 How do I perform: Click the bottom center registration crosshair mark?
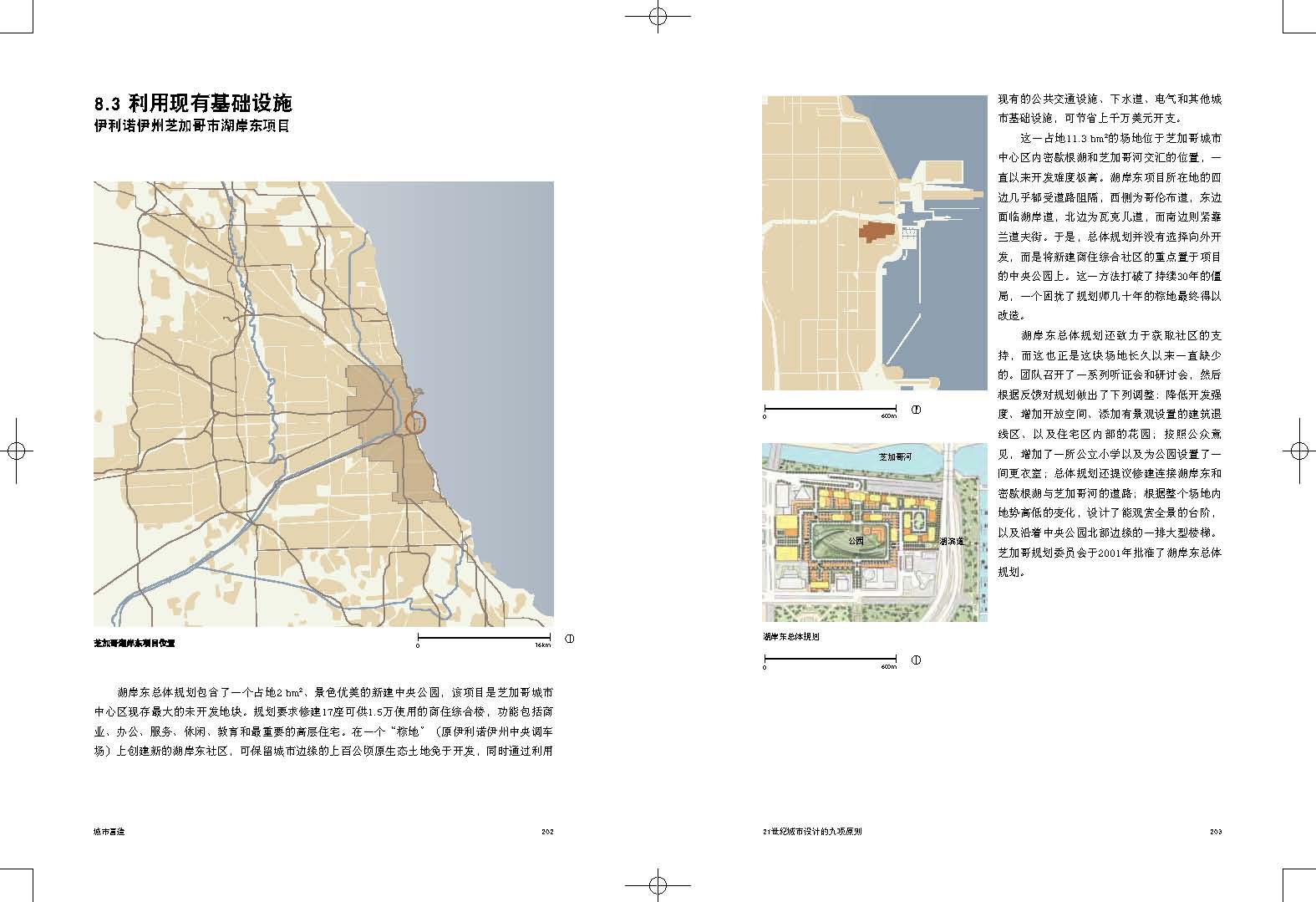pyautogui.click(x=658, y=885)
